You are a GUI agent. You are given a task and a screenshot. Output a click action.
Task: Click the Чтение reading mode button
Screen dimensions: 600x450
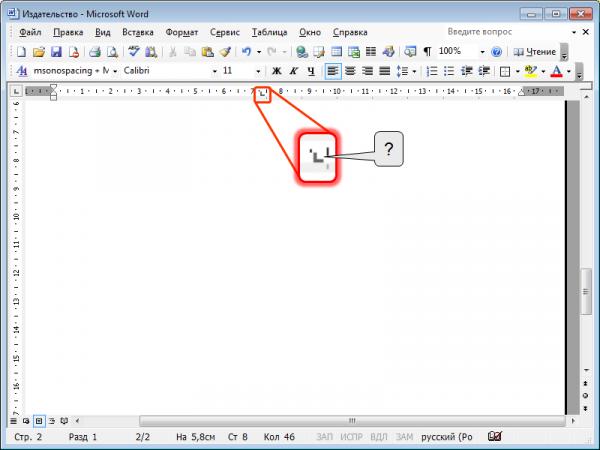point(535,52)
